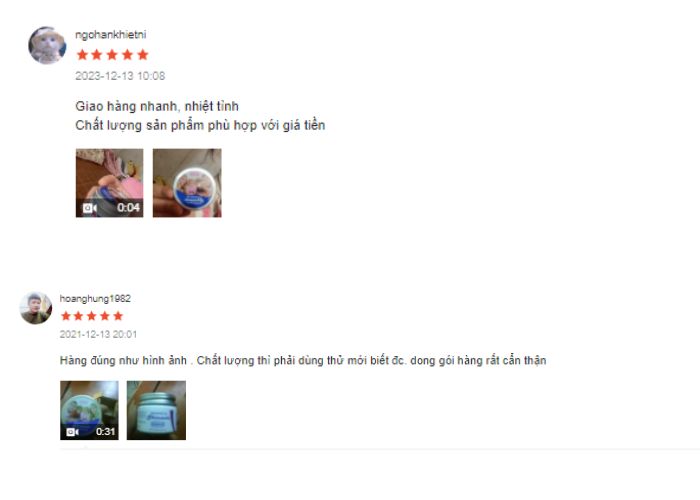
Task: Click fifth star of ngohankhietni's rating
Action: pos(143,55)
